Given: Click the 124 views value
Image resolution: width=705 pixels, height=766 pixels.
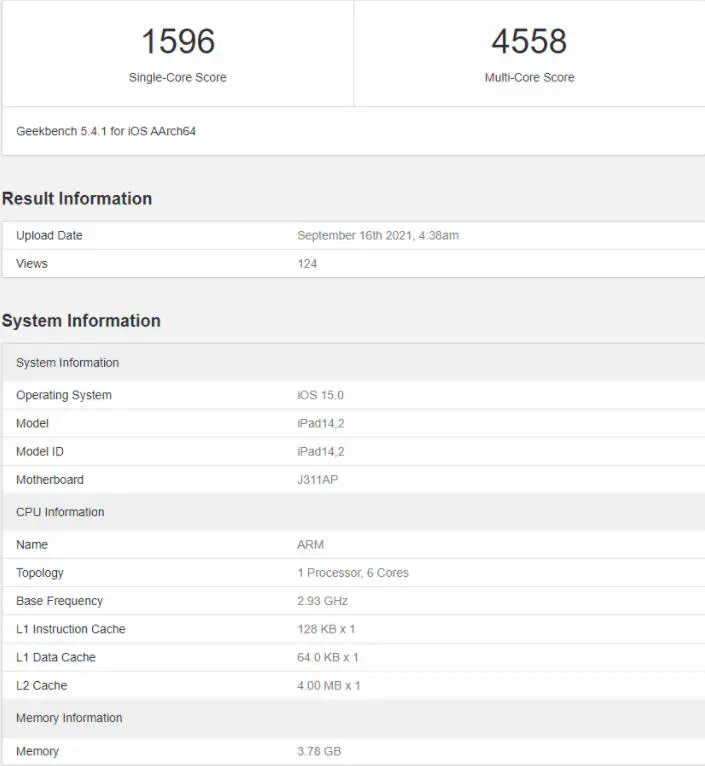Looking at the screenshot, I should coord(307,264).
